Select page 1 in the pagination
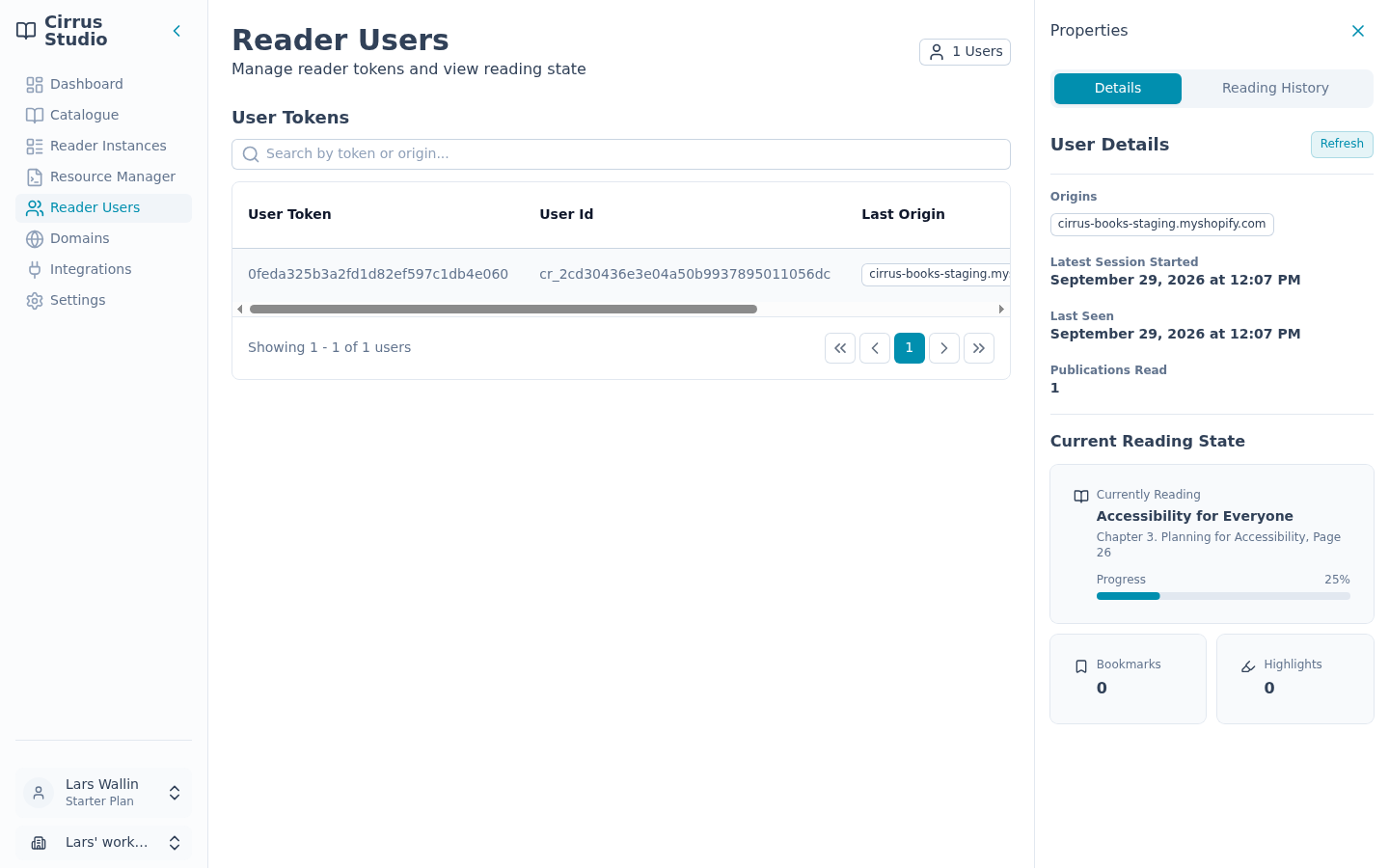 coord(910,348)
